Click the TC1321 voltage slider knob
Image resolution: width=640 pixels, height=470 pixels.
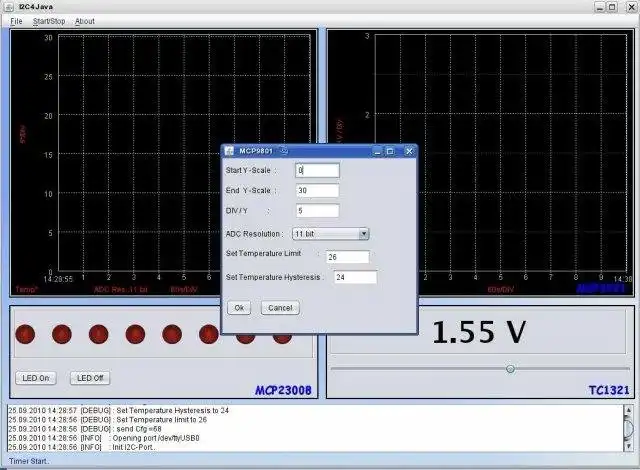(x=510, y=369)
